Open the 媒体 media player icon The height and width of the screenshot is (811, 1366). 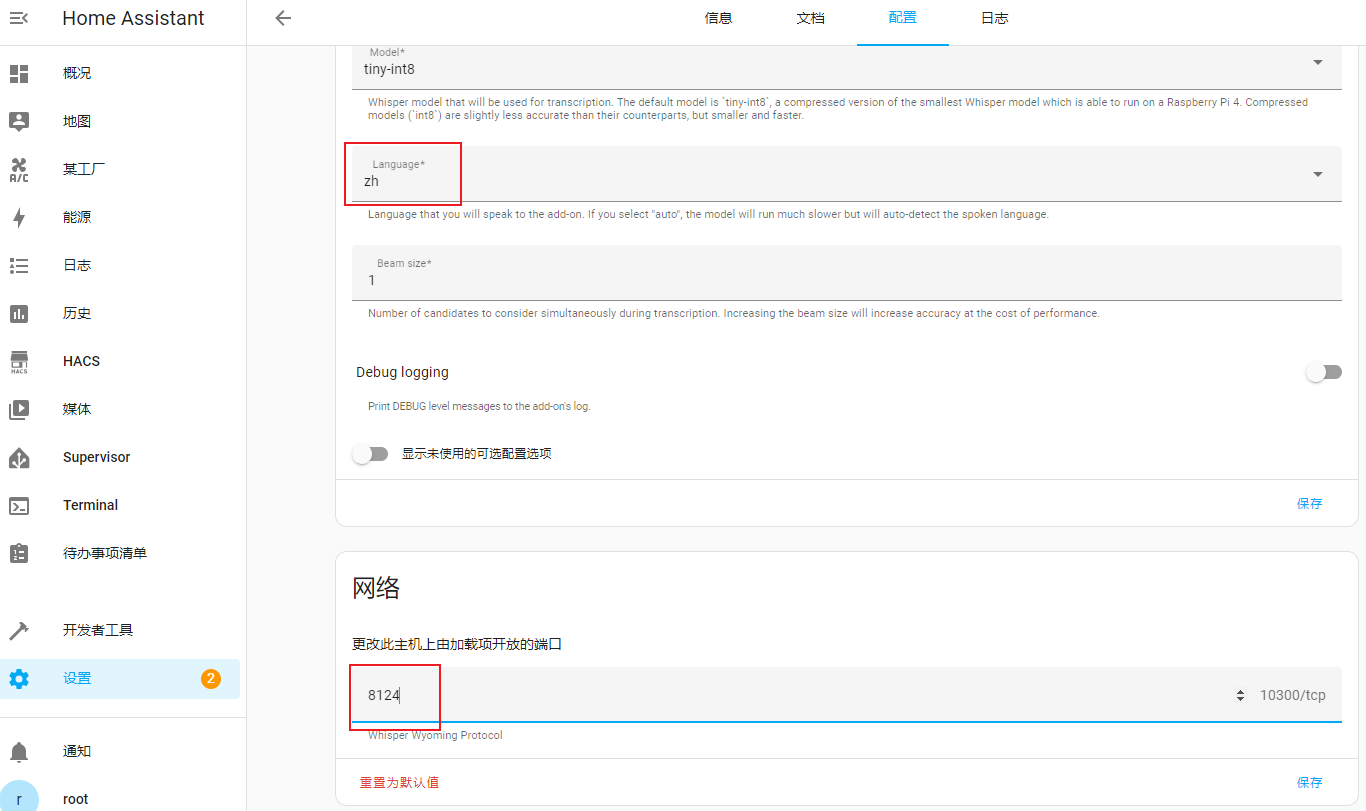tap(19, 409)
